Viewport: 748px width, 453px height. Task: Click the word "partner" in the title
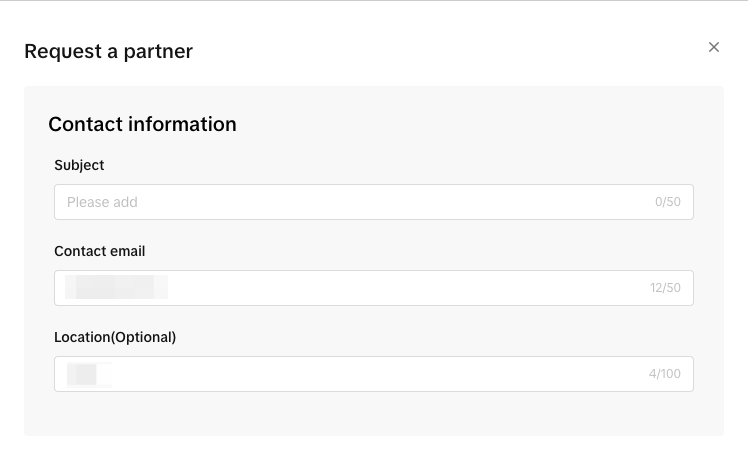point(158,51)
